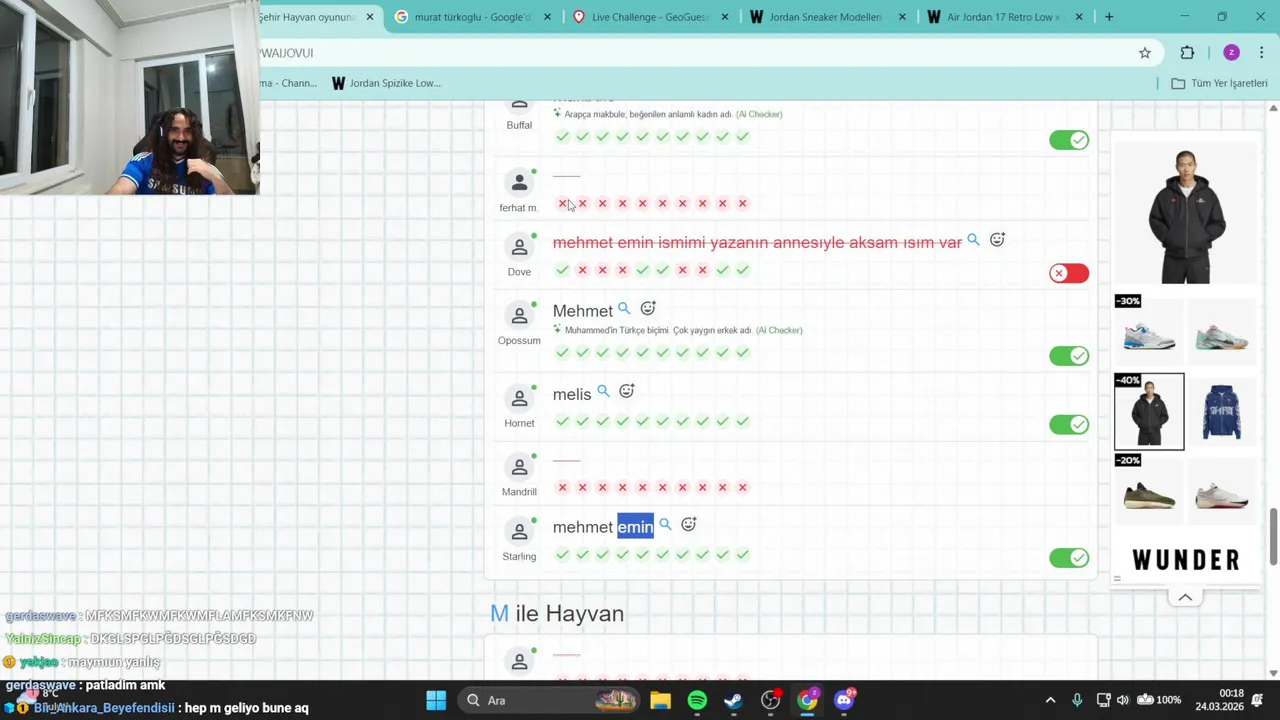Toggle Buffal's answer approval switch
The image size is (1280, 720).
1069,140
